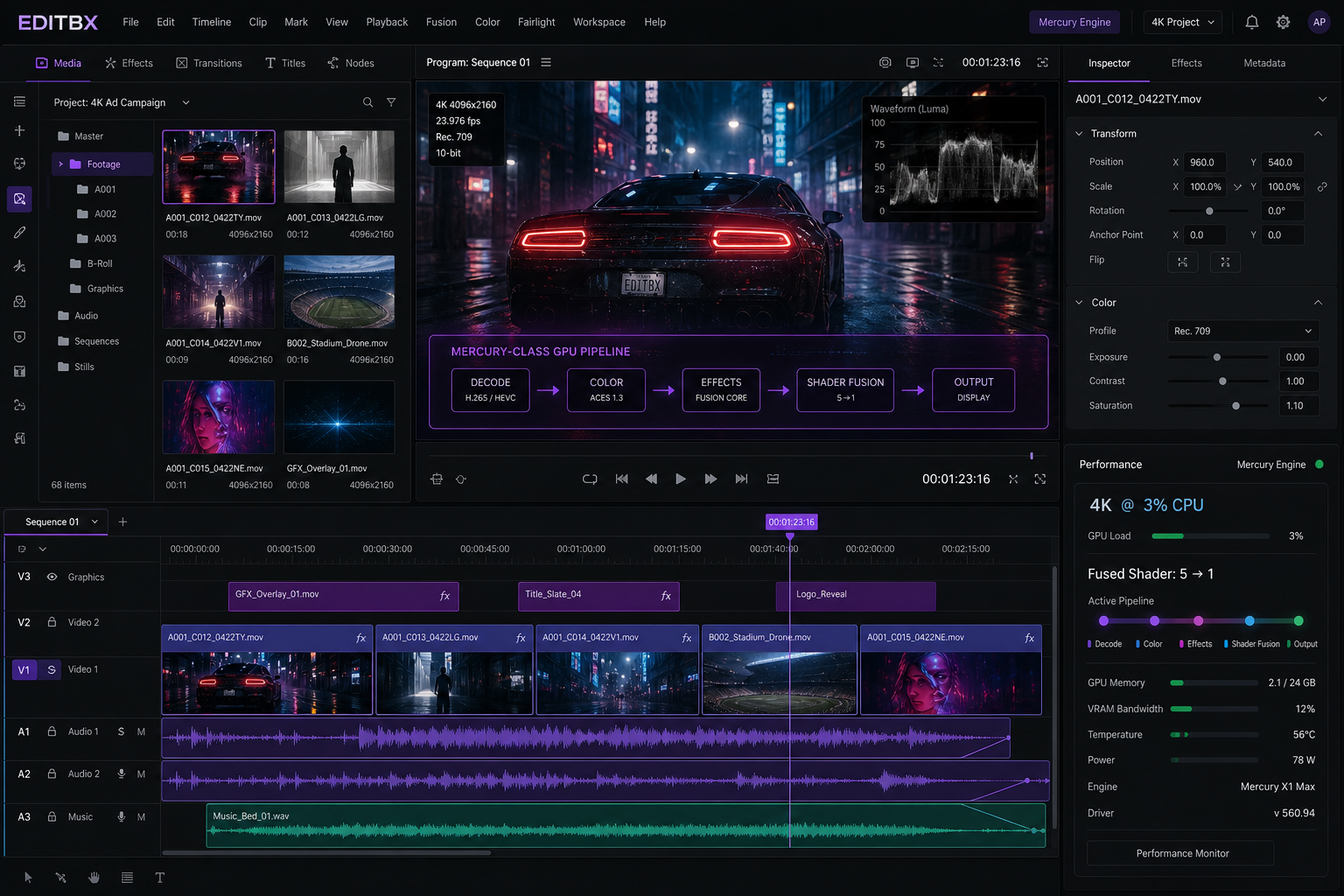Click flip horizontal icon in Transform
Screen dimensions: 1344x896
tap(1182, 261)
